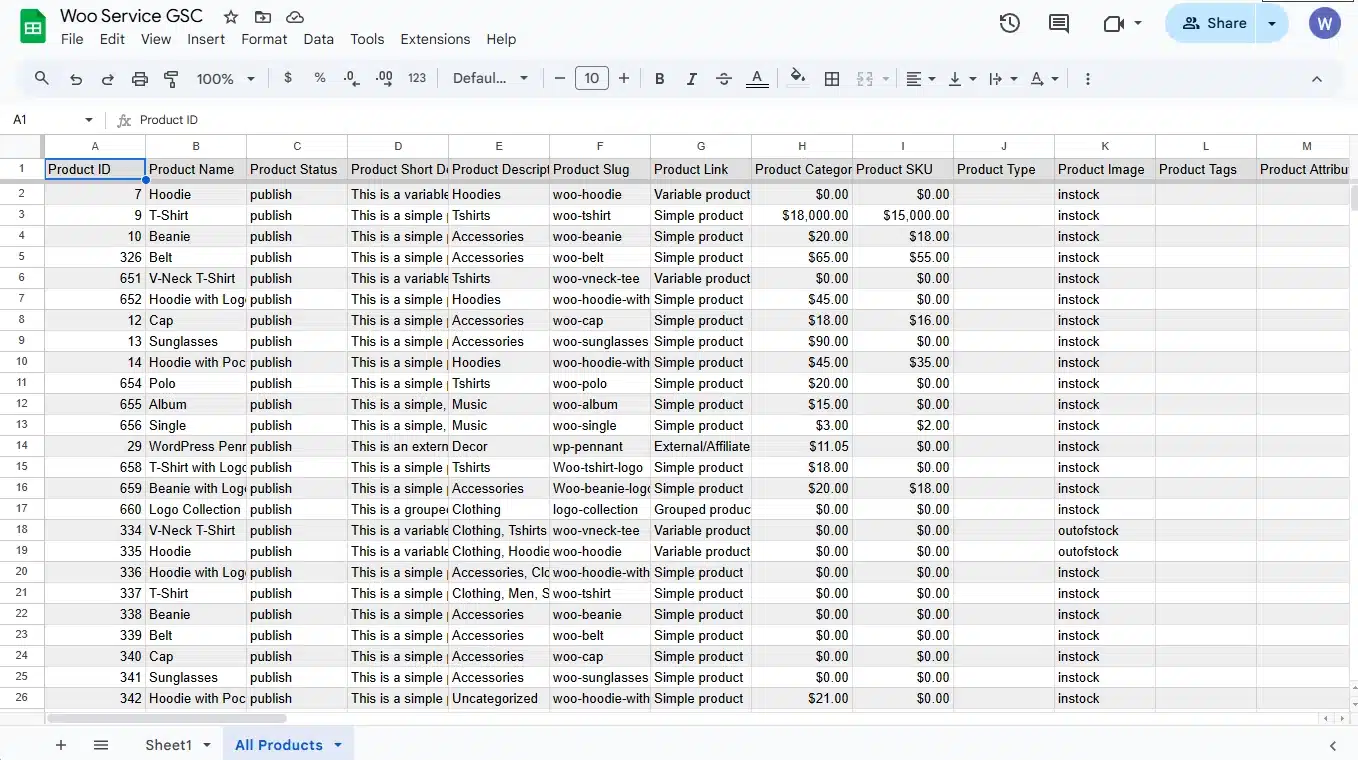
Task: Open the comments panel icon
Action: pos(1058,23)
